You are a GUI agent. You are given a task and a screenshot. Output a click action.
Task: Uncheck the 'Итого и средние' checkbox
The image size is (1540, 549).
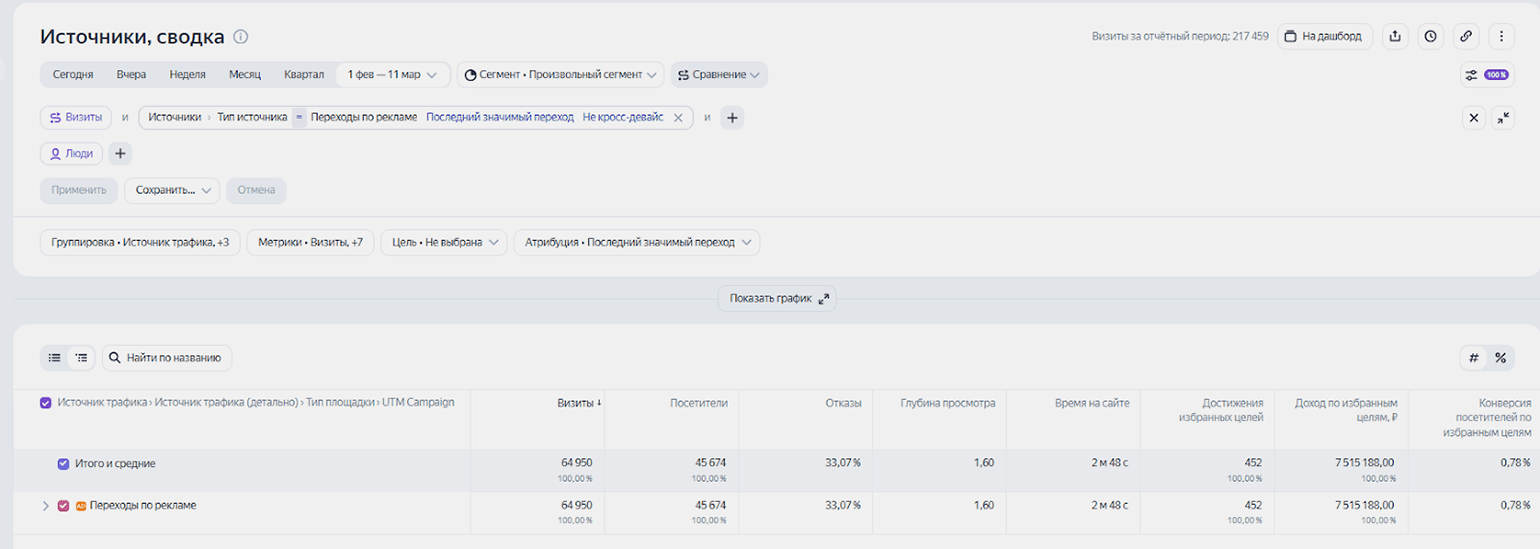(64, 464)
